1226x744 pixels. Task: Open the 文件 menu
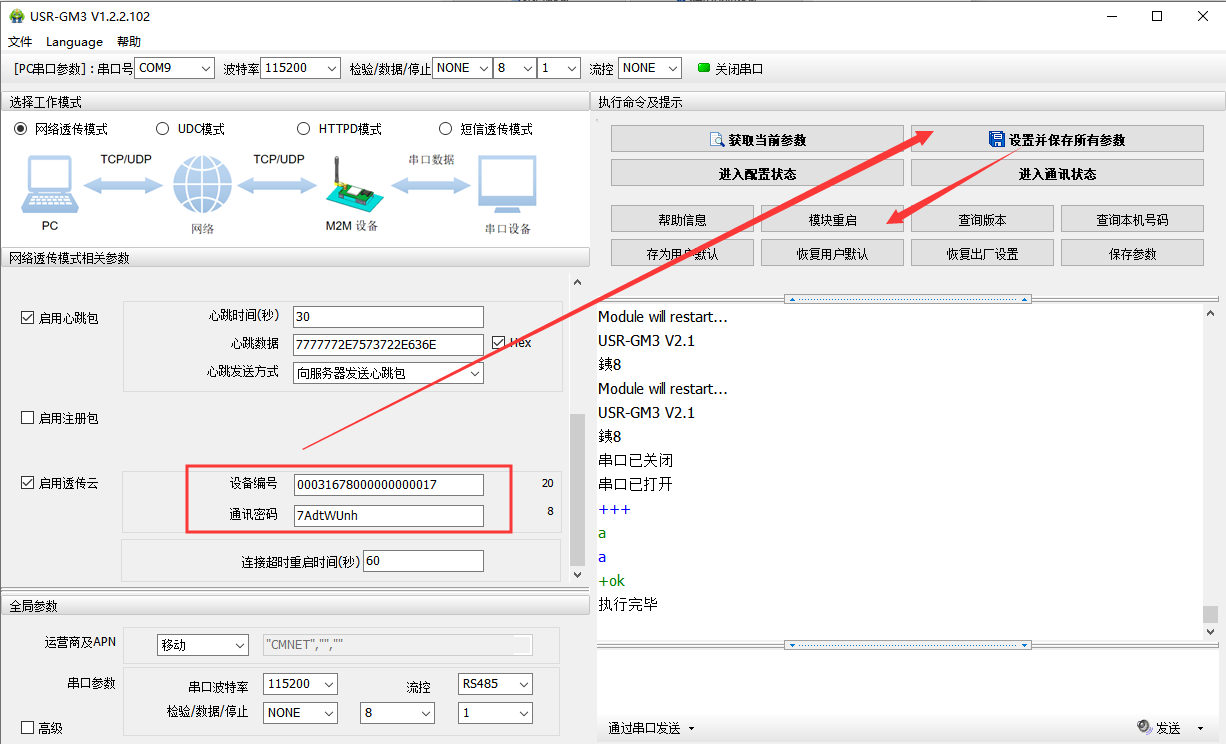point(20,42)
